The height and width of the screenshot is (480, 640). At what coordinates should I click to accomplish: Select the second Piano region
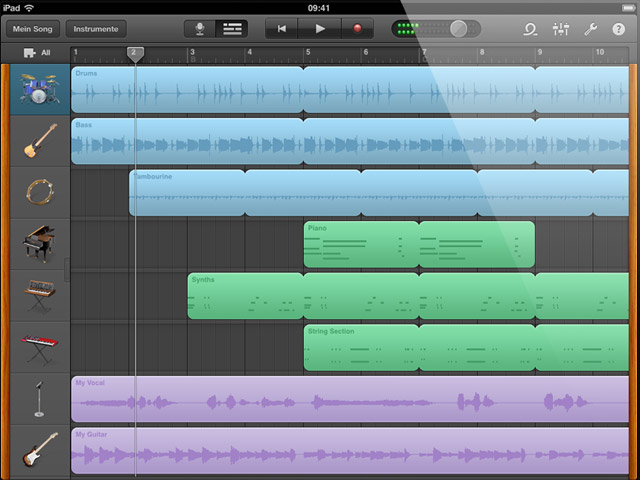click(477, 244)
